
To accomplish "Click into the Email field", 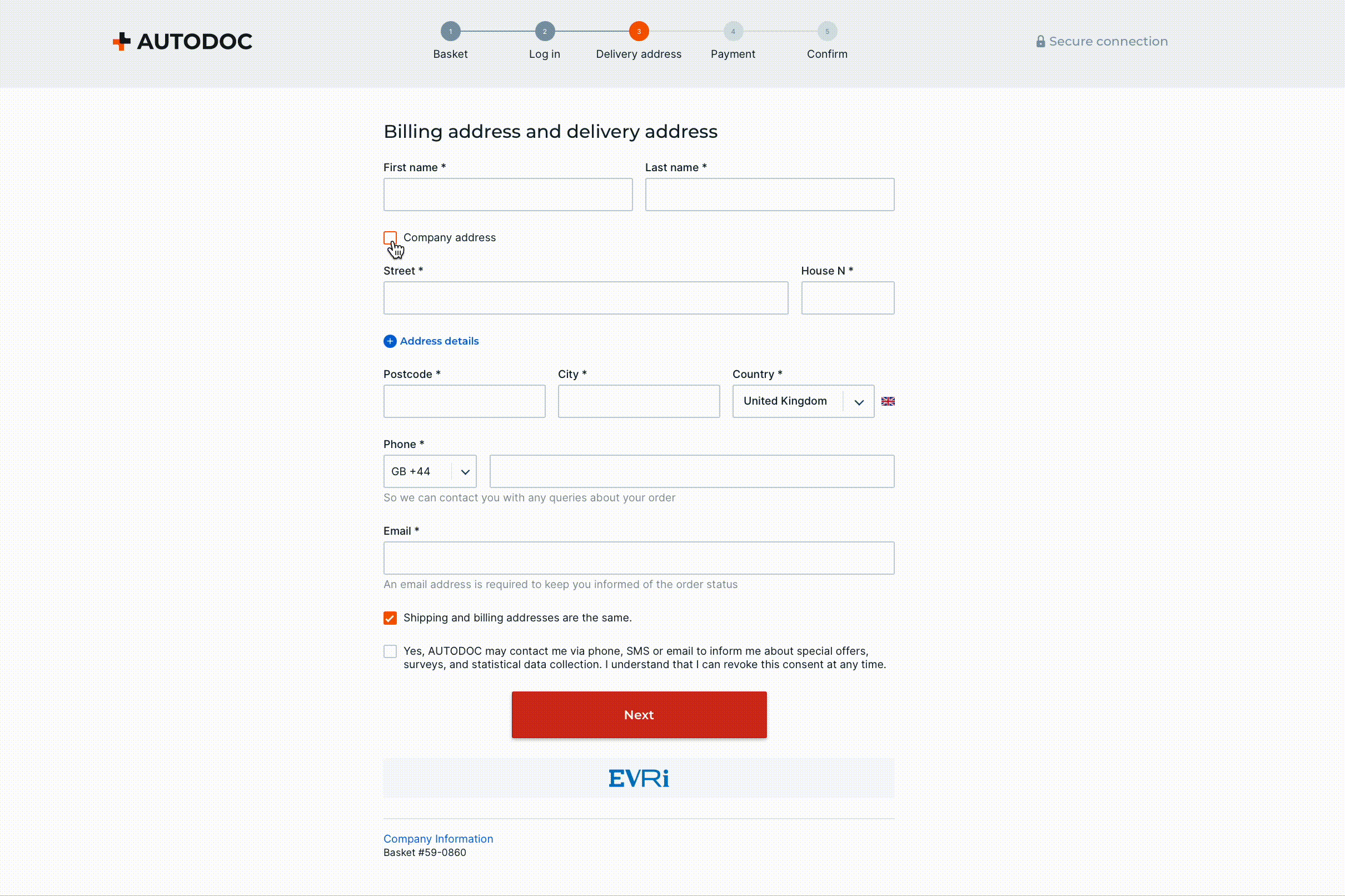I will point(638,557).
